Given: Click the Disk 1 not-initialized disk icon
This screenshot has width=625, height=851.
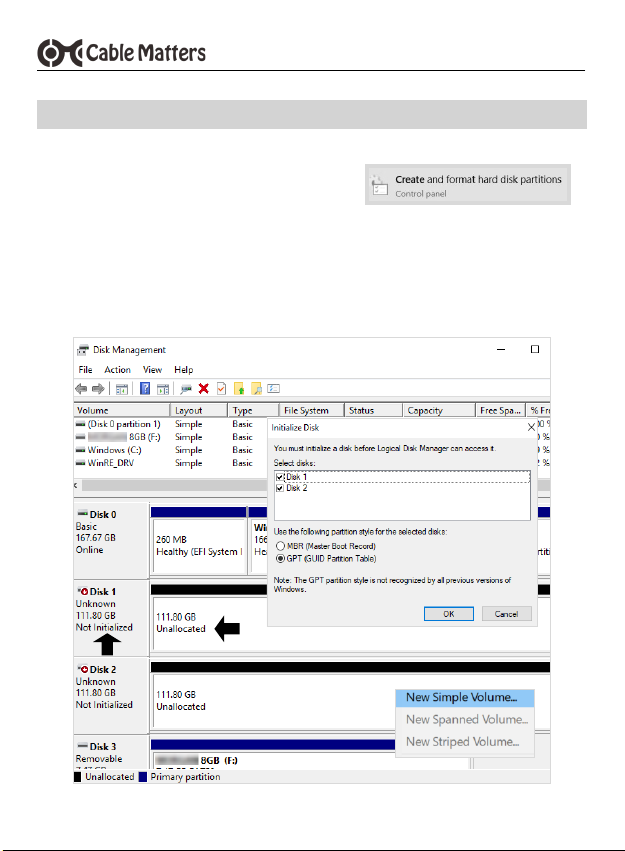Looking at the screenshot, I should point(82,592).
